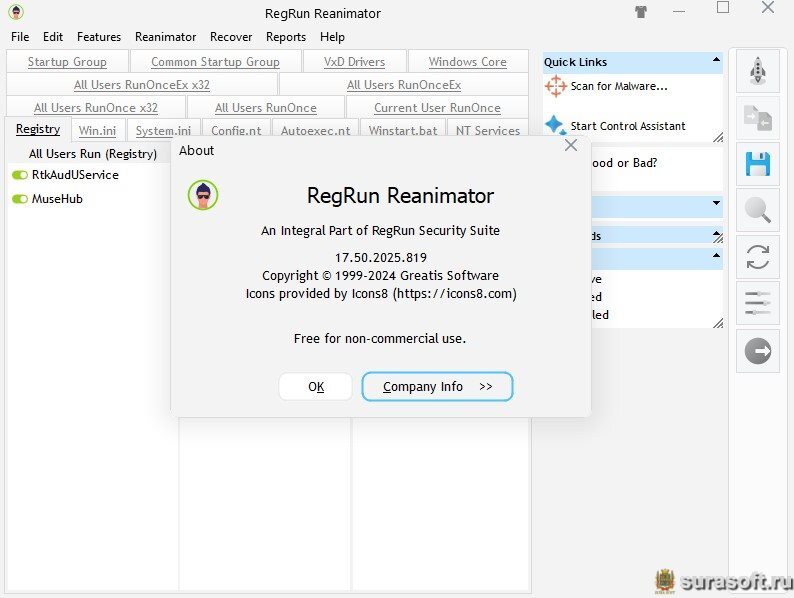Toggle the MuseHub startup switch
The height and width of the screenshot is (598, 794).
point(20,199)
